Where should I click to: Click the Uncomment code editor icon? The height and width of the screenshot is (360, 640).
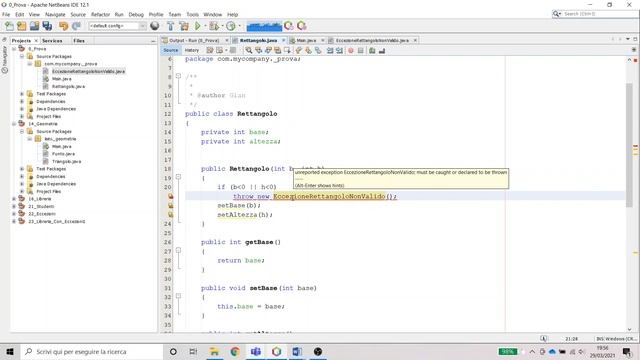[382, 50]
